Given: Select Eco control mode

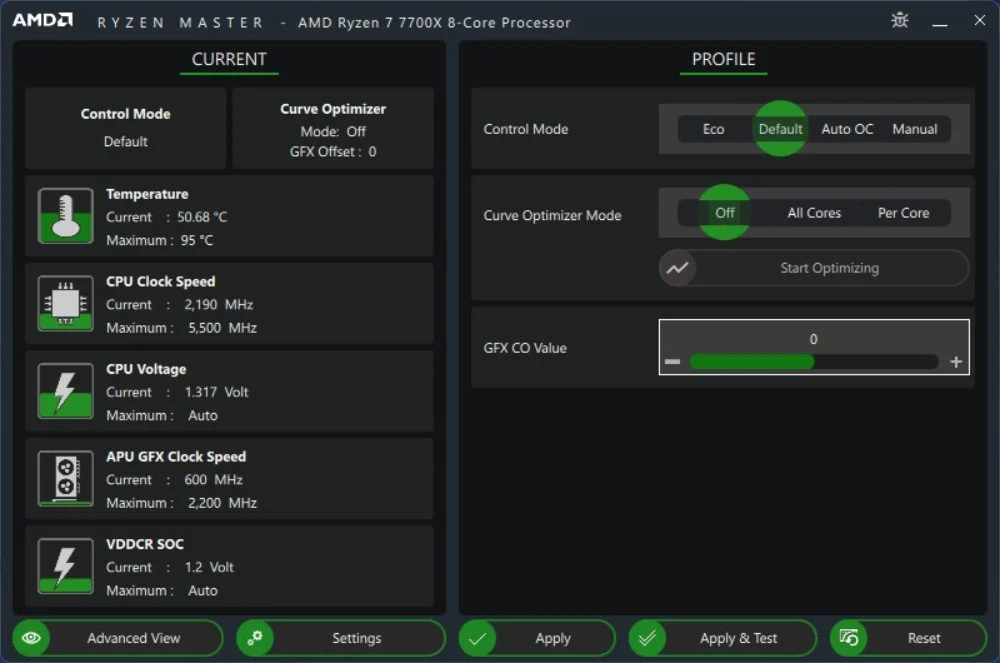Looking at the screenshot, I should (713, 129).
